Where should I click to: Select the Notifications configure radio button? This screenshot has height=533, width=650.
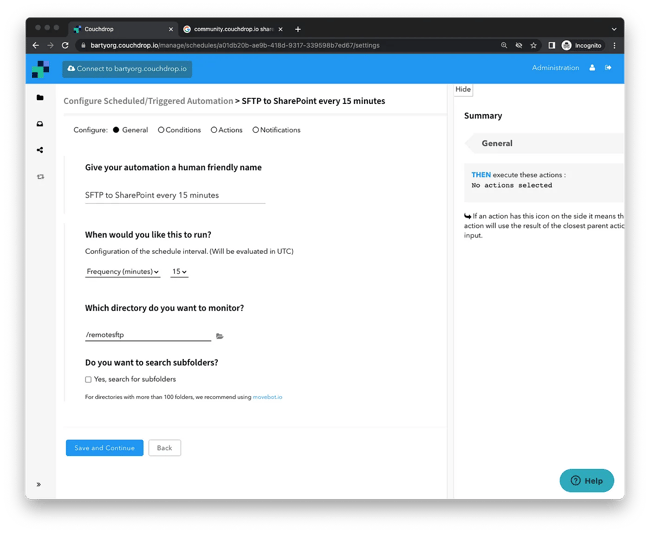coord(255,130)
